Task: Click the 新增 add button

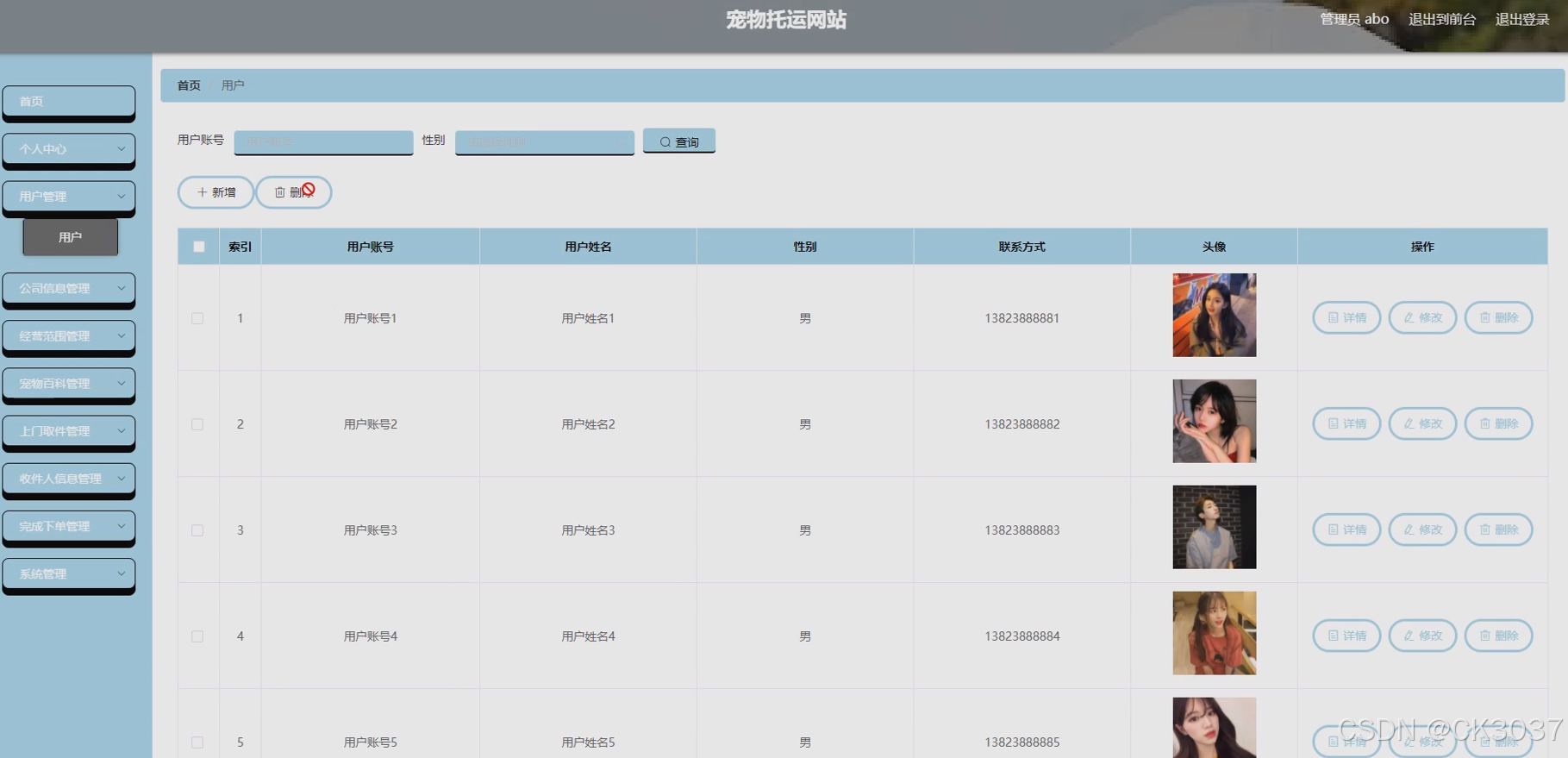Action: (216, 192)
